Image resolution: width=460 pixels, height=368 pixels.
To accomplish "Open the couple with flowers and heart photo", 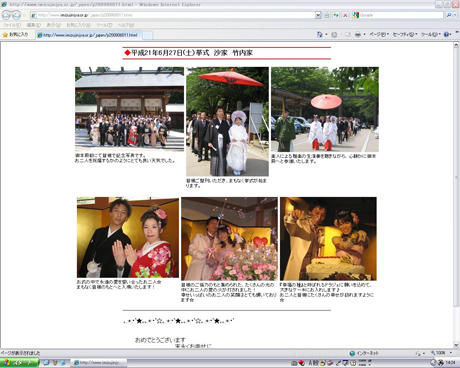I will tap(229, 239).
